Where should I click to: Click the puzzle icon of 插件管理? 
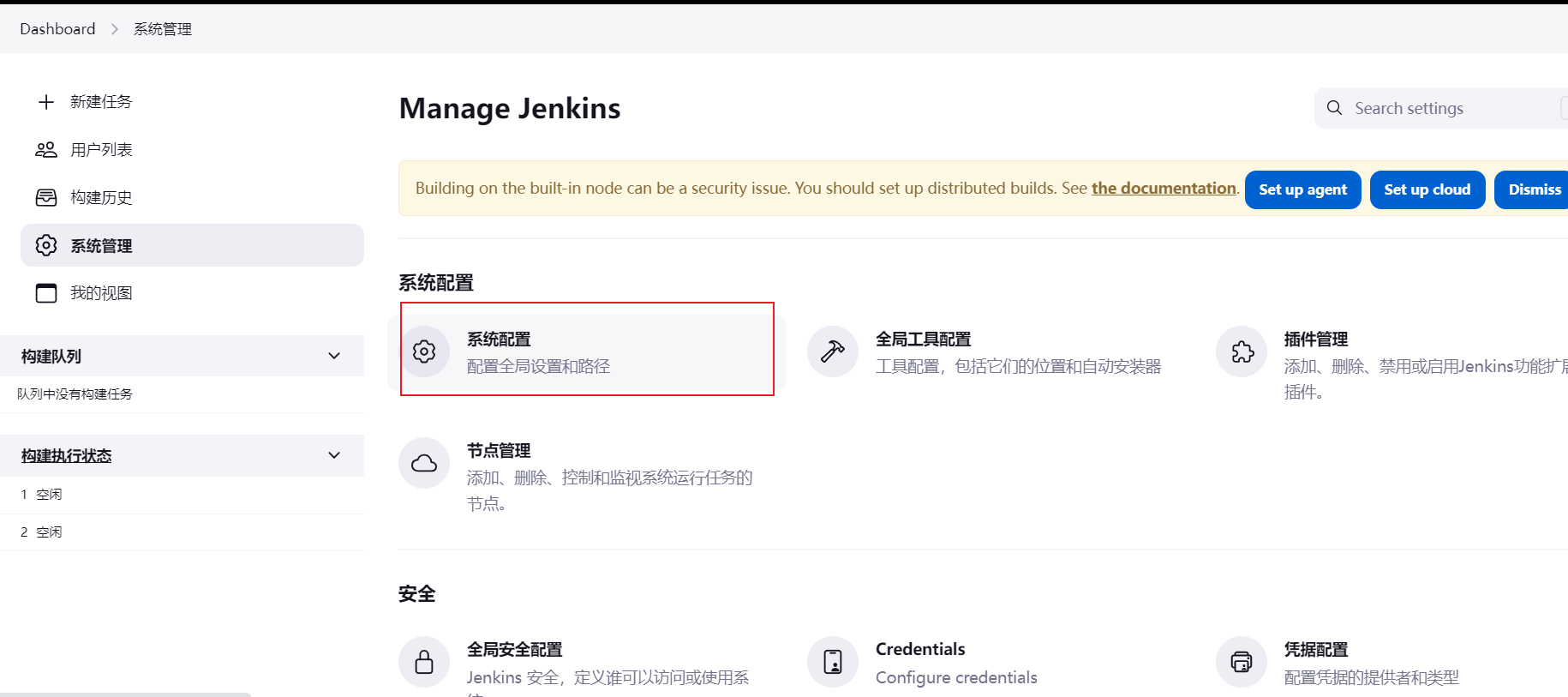click(1242, 352)
